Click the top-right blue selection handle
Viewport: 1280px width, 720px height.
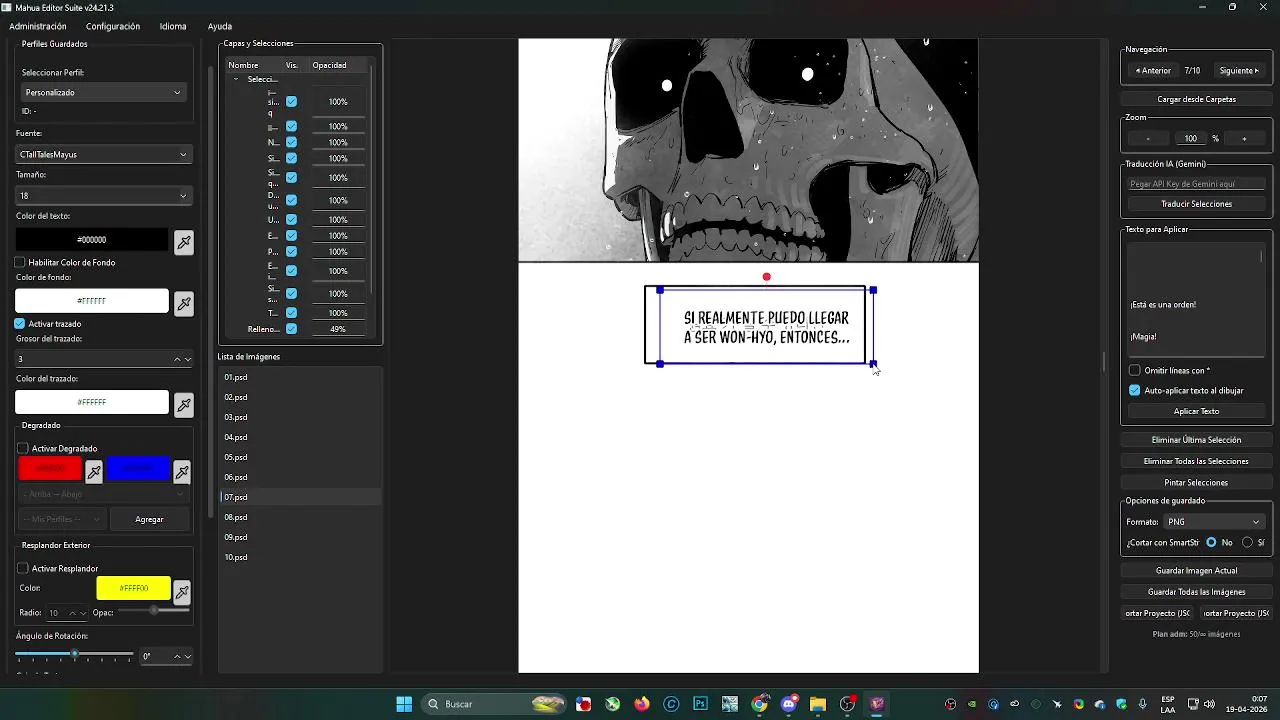[x=873, y=290]
